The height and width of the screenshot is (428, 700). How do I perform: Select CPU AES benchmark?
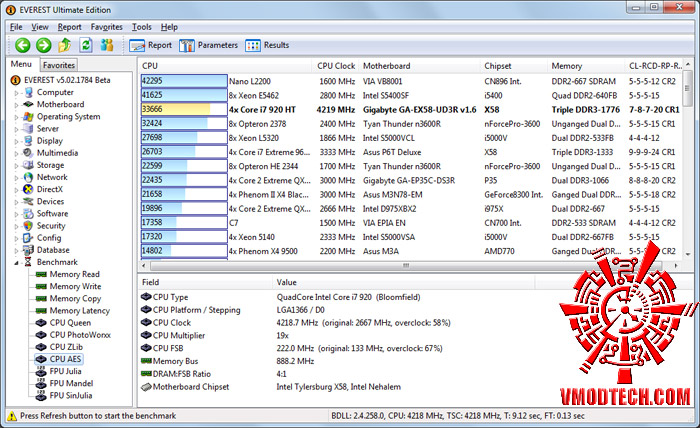[65, 359]
